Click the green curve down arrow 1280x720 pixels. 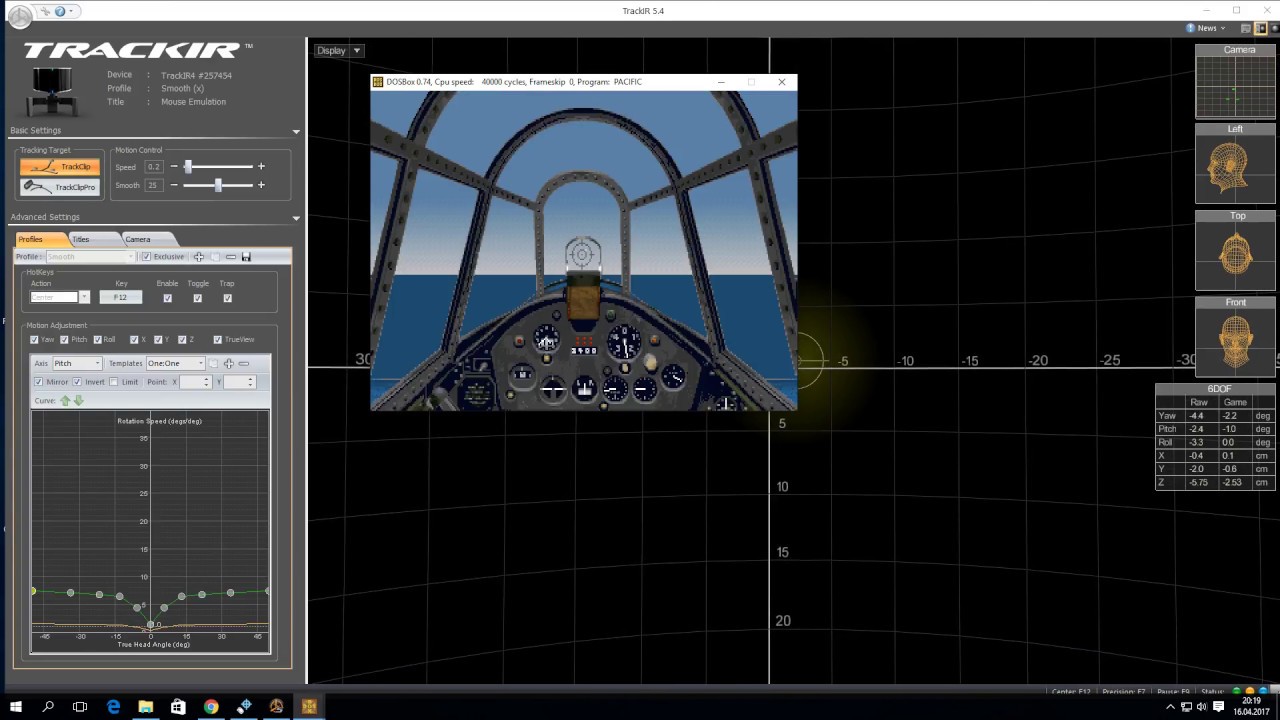(79, 400)
